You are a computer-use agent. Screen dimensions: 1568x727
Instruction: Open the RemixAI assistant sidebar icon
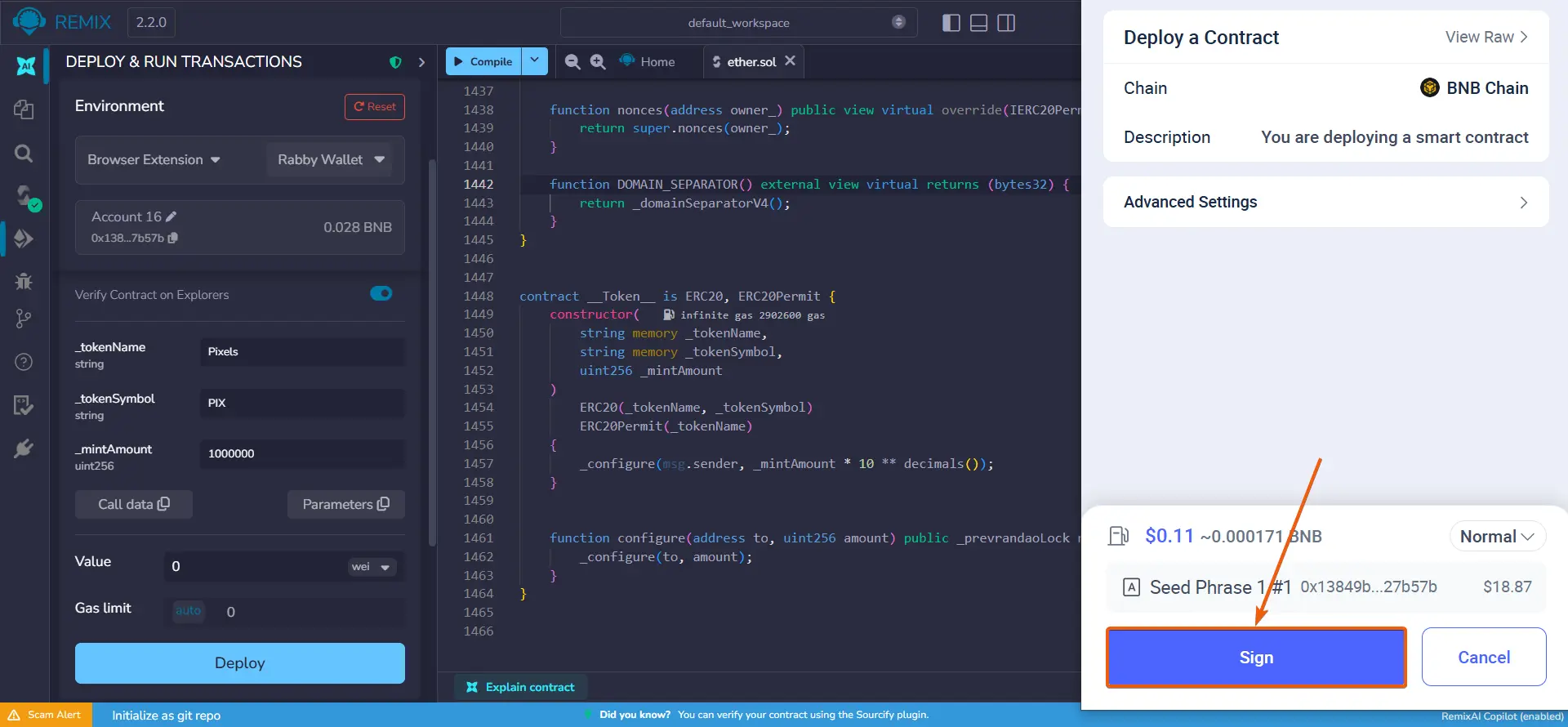26,65
